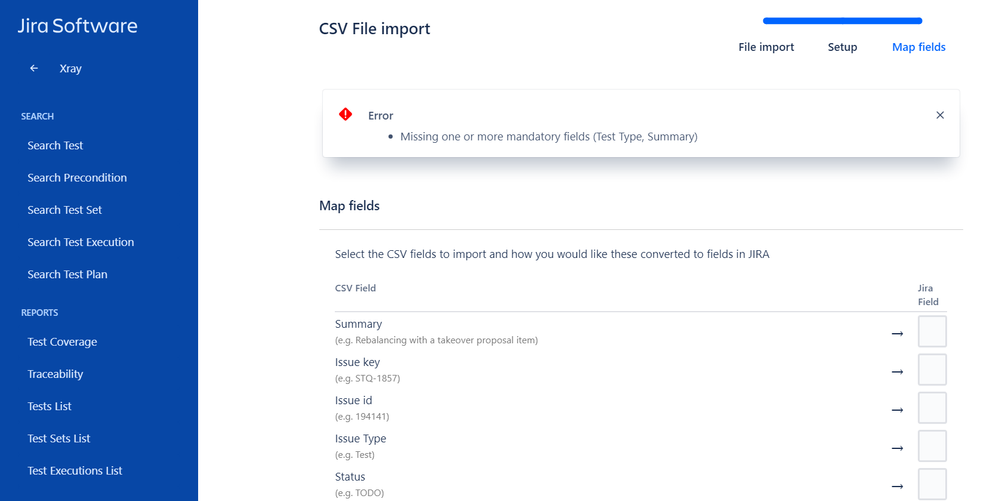Click the arrow icon in the Summary row
The width and height of the screenshot is (999, 501).
pyautogui.click(x=897, y=333)
